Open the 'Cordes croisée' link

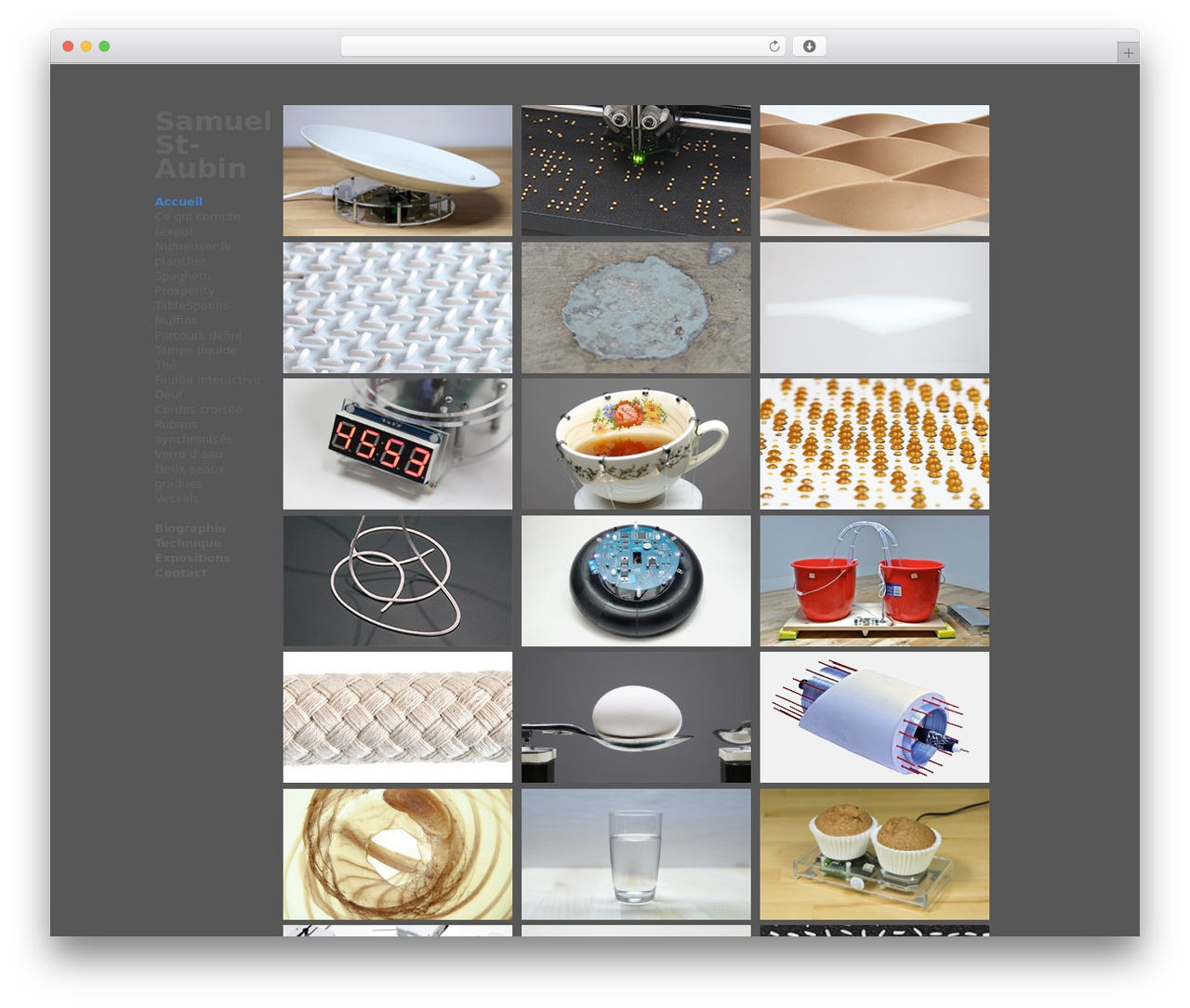[198, 409]
